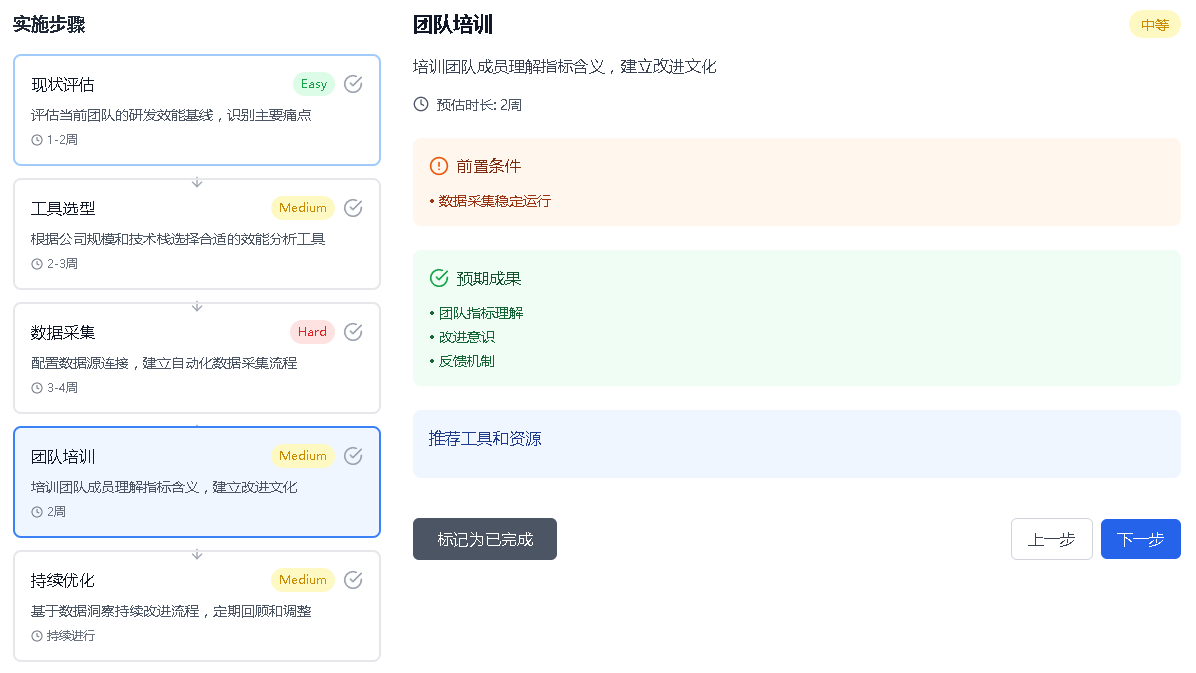This screenshot has width=1196, height=673.
Task: Select the 数据采集 step title
Action: tap(63, 333)
